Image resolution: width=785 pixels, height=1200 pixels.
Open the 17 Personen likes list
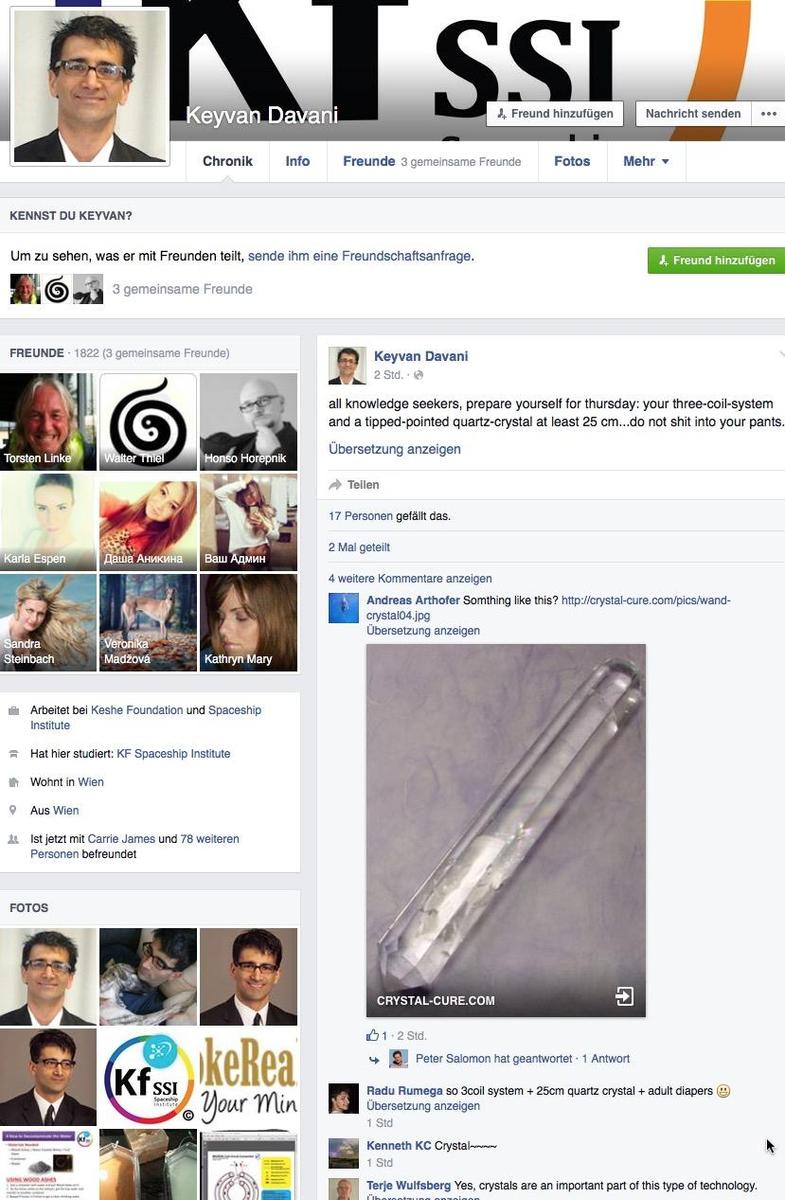[x=361, y=516]
